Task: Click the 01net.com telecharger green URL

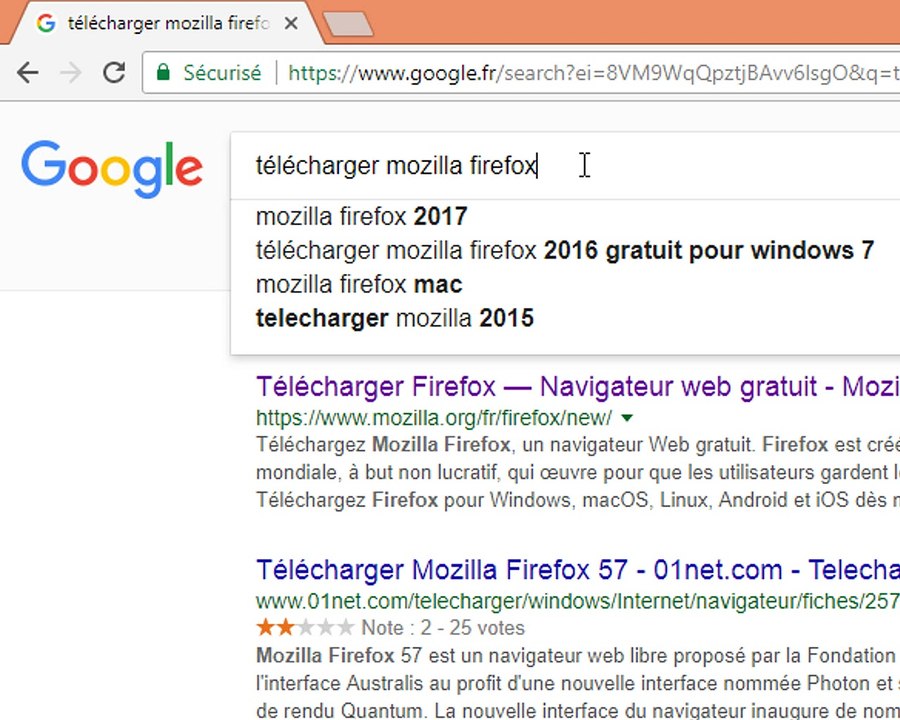Action: (x=577, y=601)
